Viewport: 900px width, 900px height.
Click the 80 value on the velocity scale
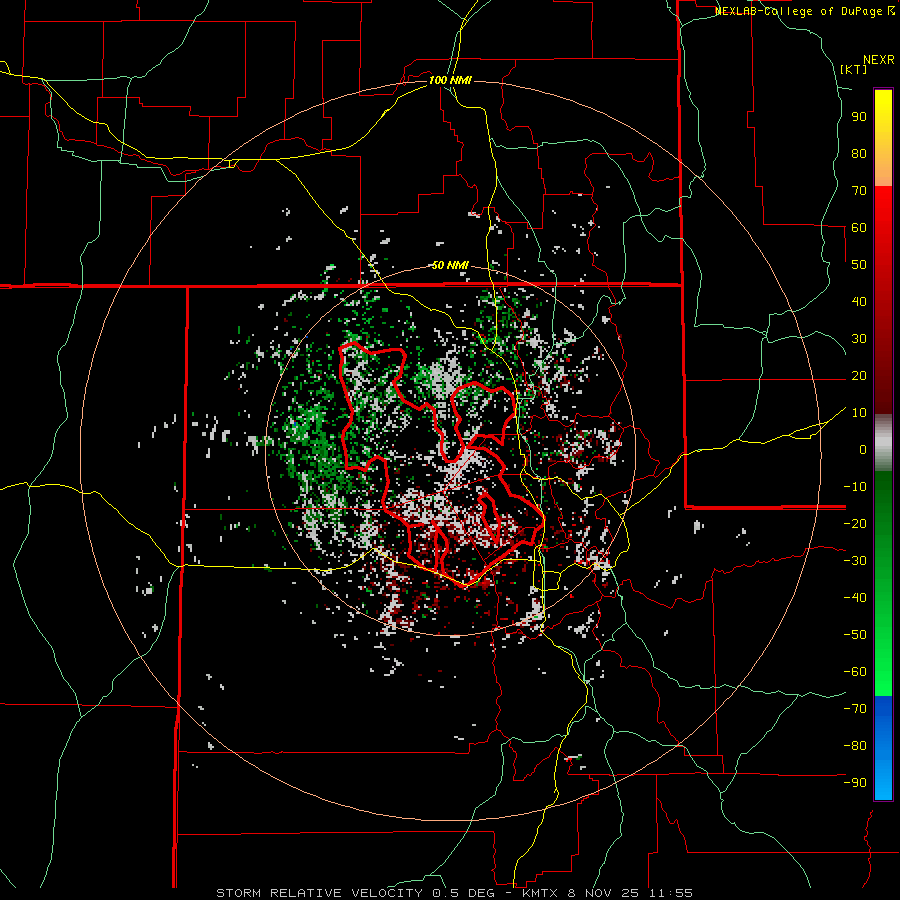(x=859, y=153)
